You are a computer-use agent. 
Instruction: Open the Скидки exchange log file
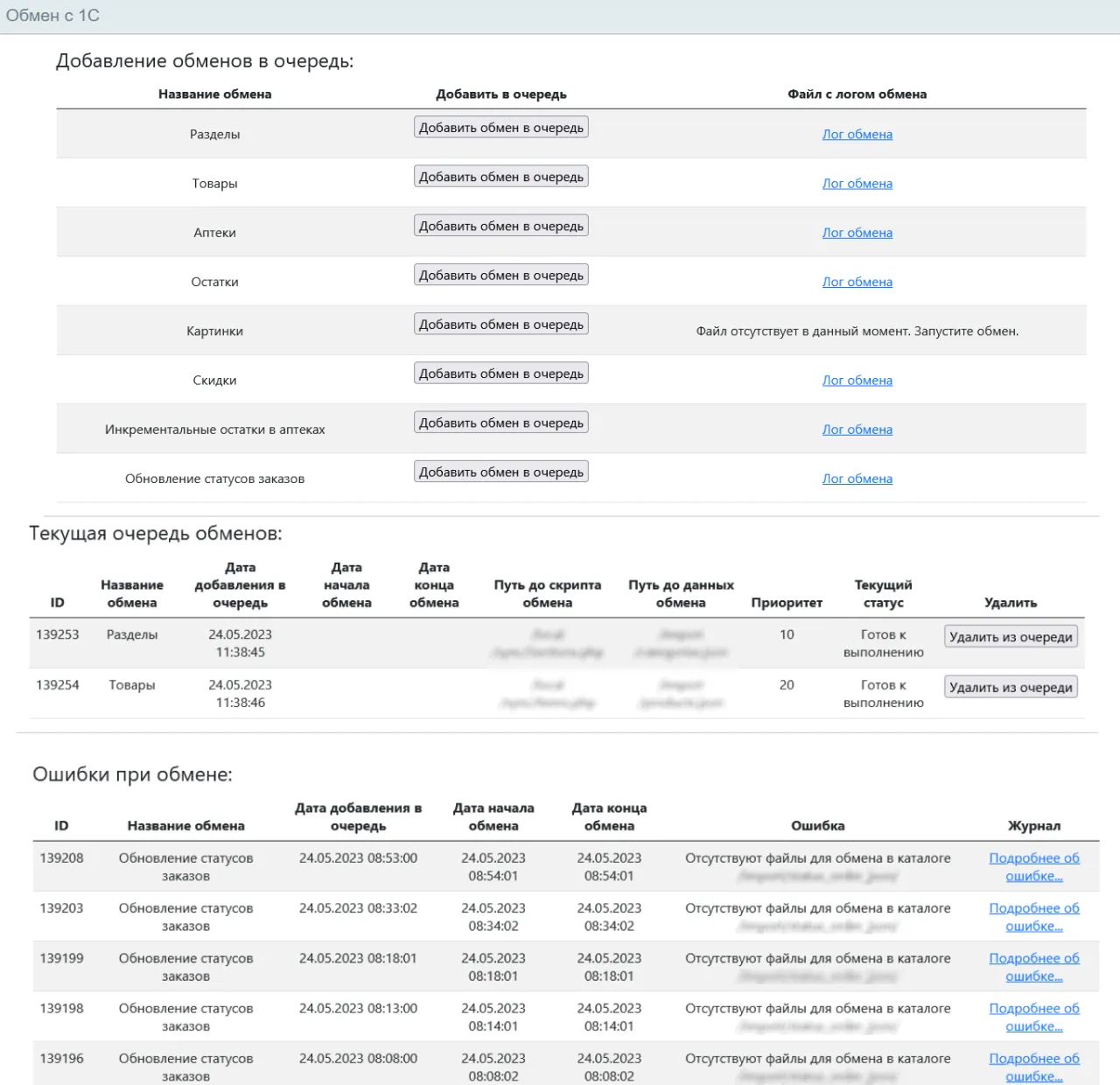(857, 381)
